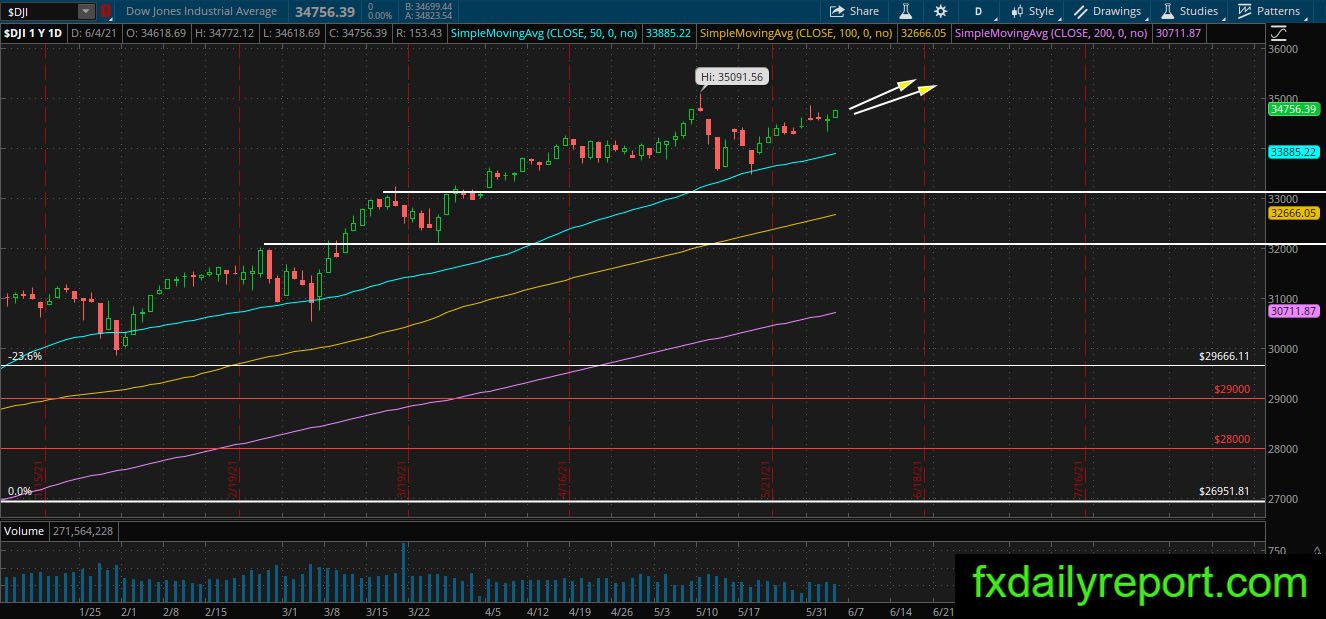Click the red symbol-link clipboard icon
1326x619 pixels.
click(x=107, y=11)
